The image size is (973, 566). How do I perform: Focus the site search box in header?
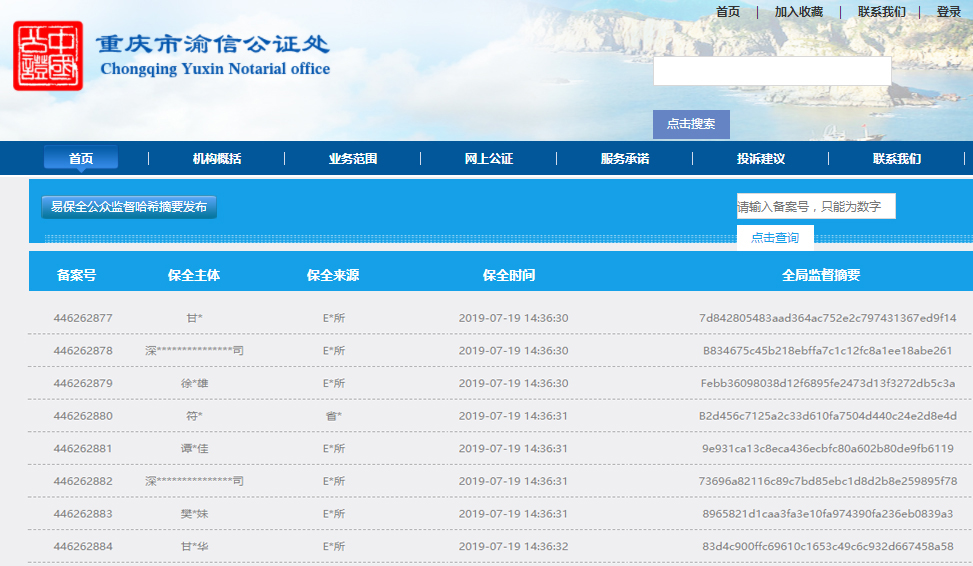772,71
